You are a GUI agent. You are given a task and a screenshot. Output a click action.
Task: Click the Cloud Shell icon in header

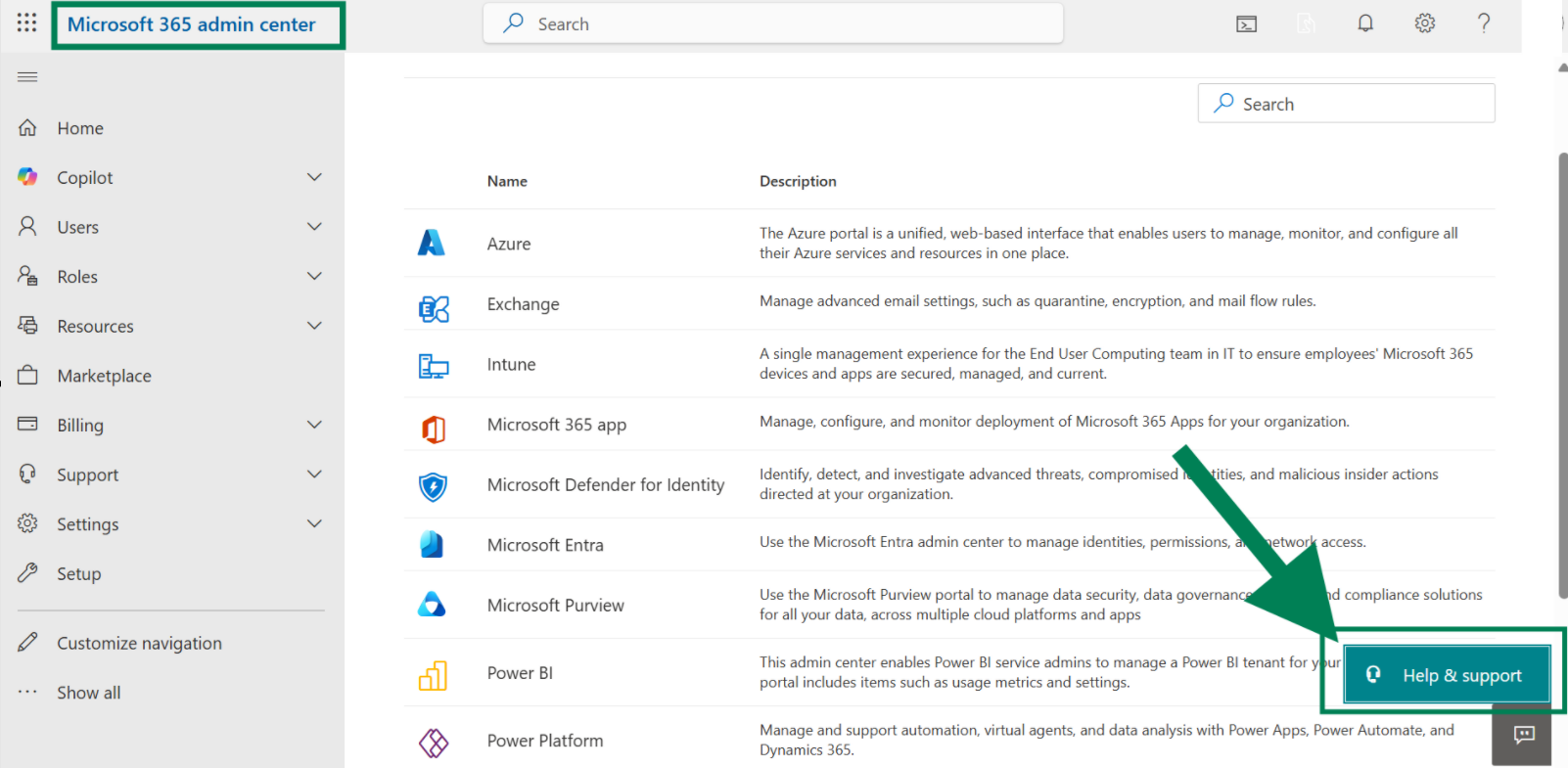coord(1246,24)
